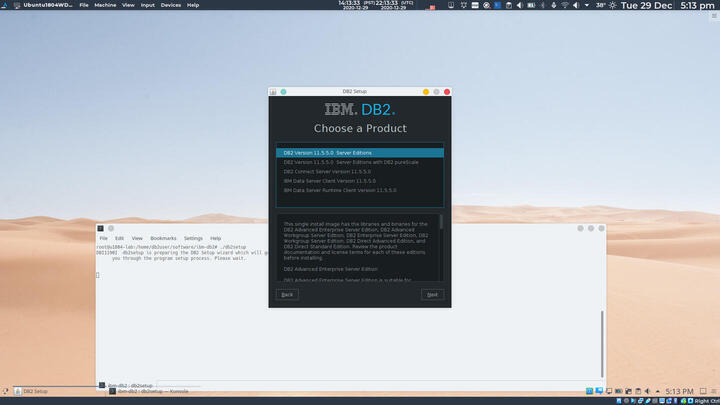Open the View menu in Konsole
Image resolution: width=720 pixels, height=405 pixels.
pos(137,238)
